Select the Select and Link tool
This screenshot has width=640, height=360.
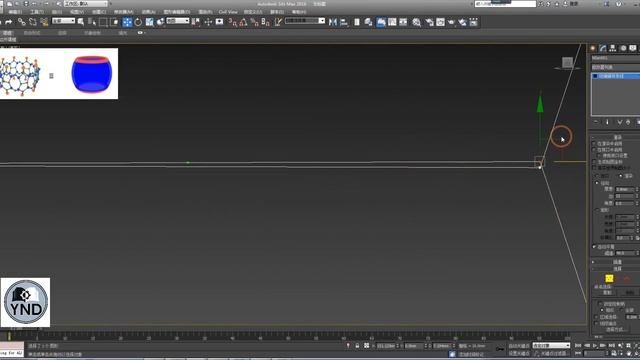tap(21, 22)
